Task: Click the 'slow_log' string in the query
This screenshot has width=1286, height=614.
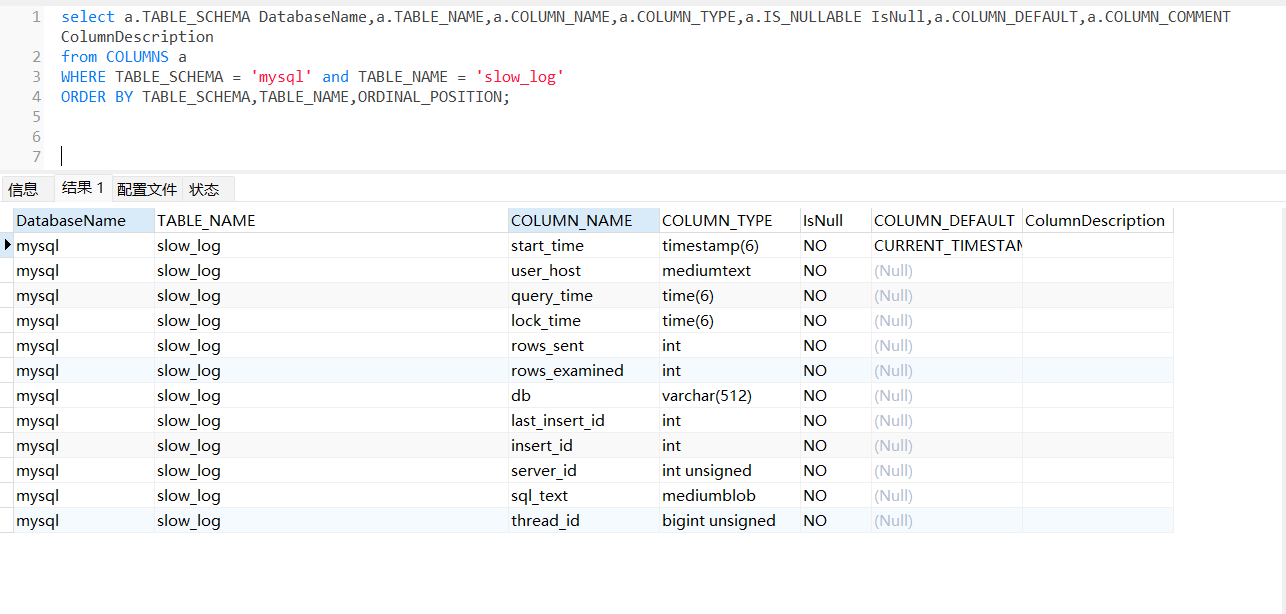Action: tap(520, 76)
